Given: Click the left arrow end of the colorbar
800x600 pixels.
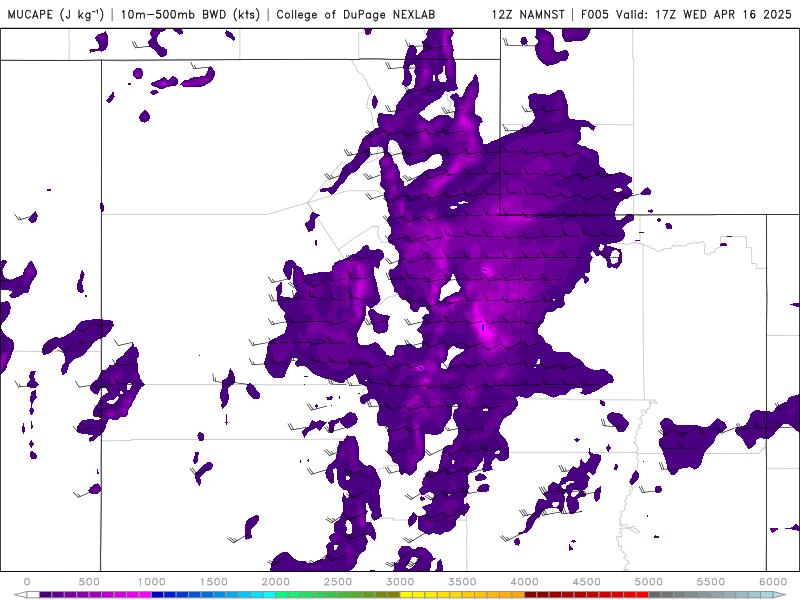Looking at the screenshot, I should [20, 595].
